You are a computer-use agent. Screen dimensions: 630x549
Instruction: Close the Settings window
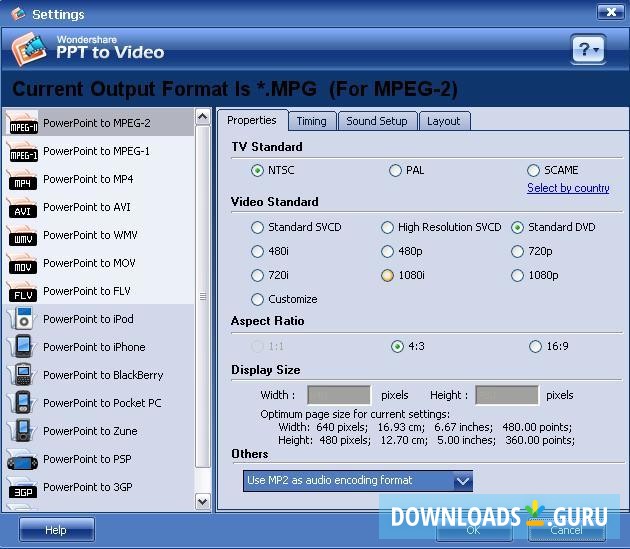click(x=611, y=12)
